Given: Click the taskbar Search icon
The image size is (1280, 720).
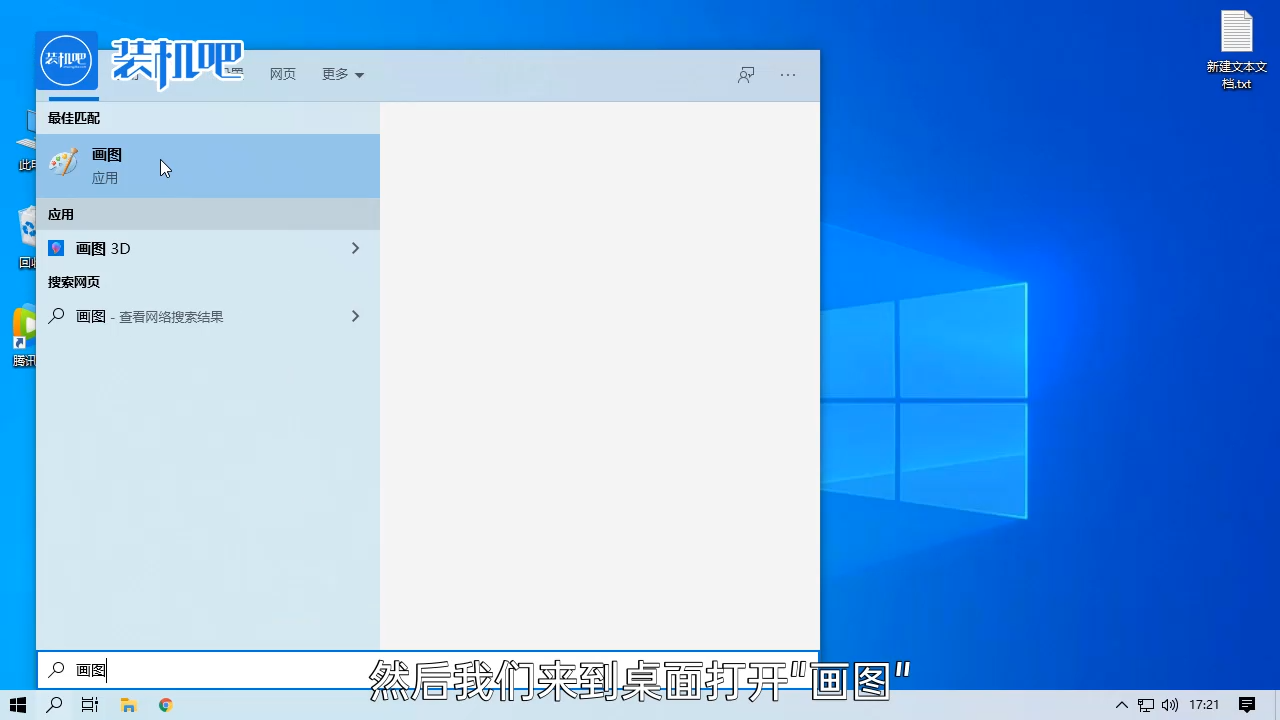Looking at the screenshot, I should click(x=54, y=705).
